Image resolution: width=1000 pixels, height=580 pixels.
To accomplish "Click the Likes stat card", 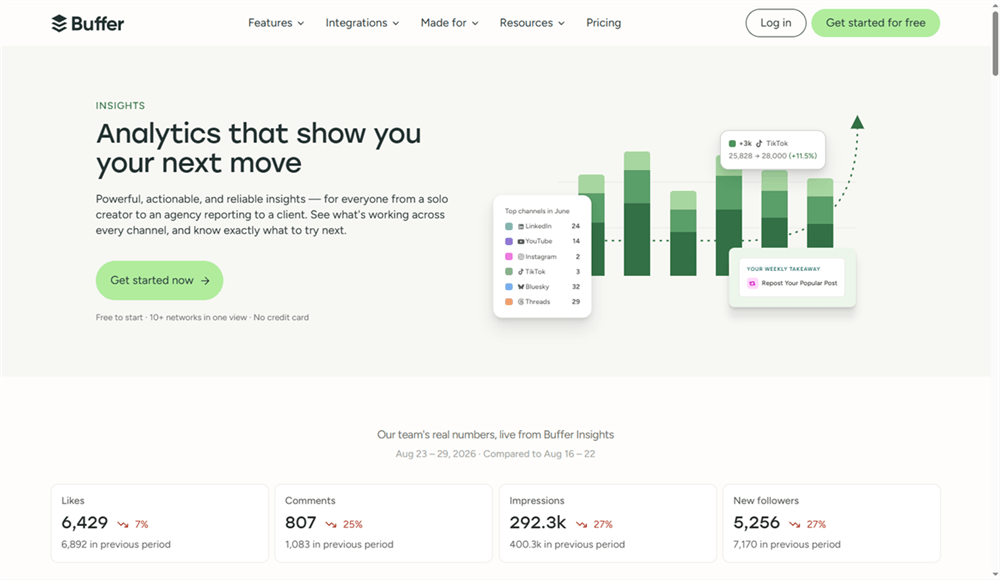I will pyautogui.click(x=159, y=523).
